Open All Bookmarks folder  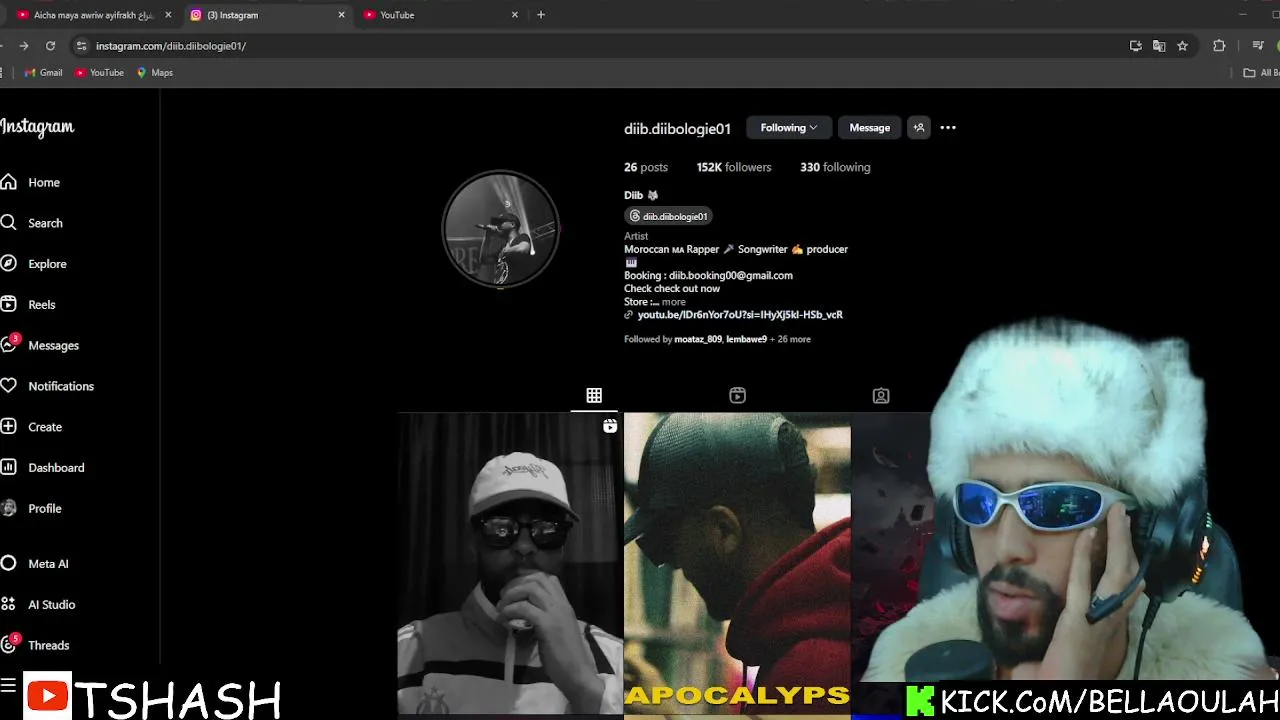pos(1261,73)
